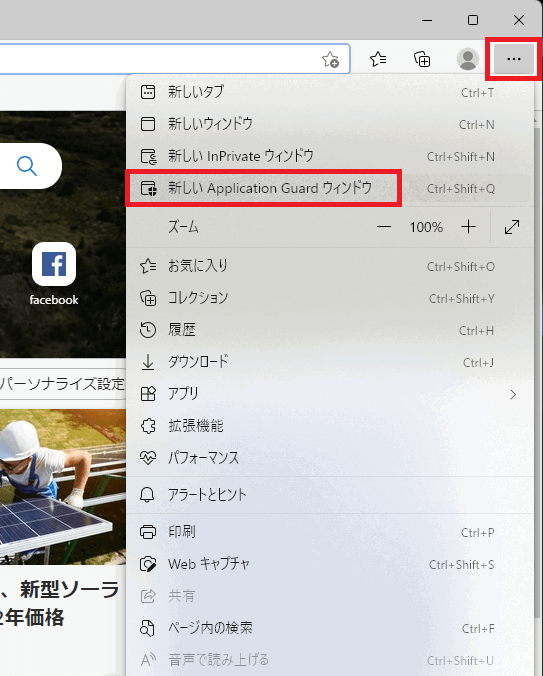543x676 pixels.
Task: Open the Settings and more ellipsis menu
Action: click(x=514, y=59)
